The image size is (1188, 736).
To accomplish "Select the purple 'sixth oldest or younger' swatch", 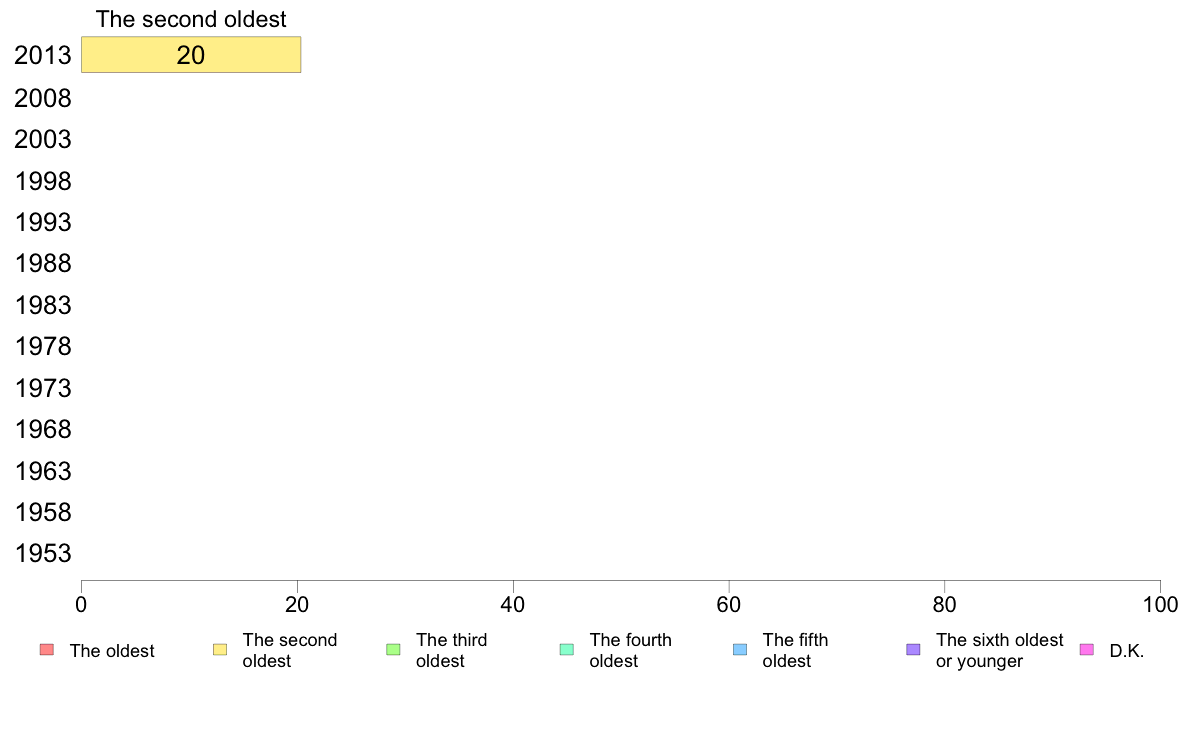I will pos(914,650).
